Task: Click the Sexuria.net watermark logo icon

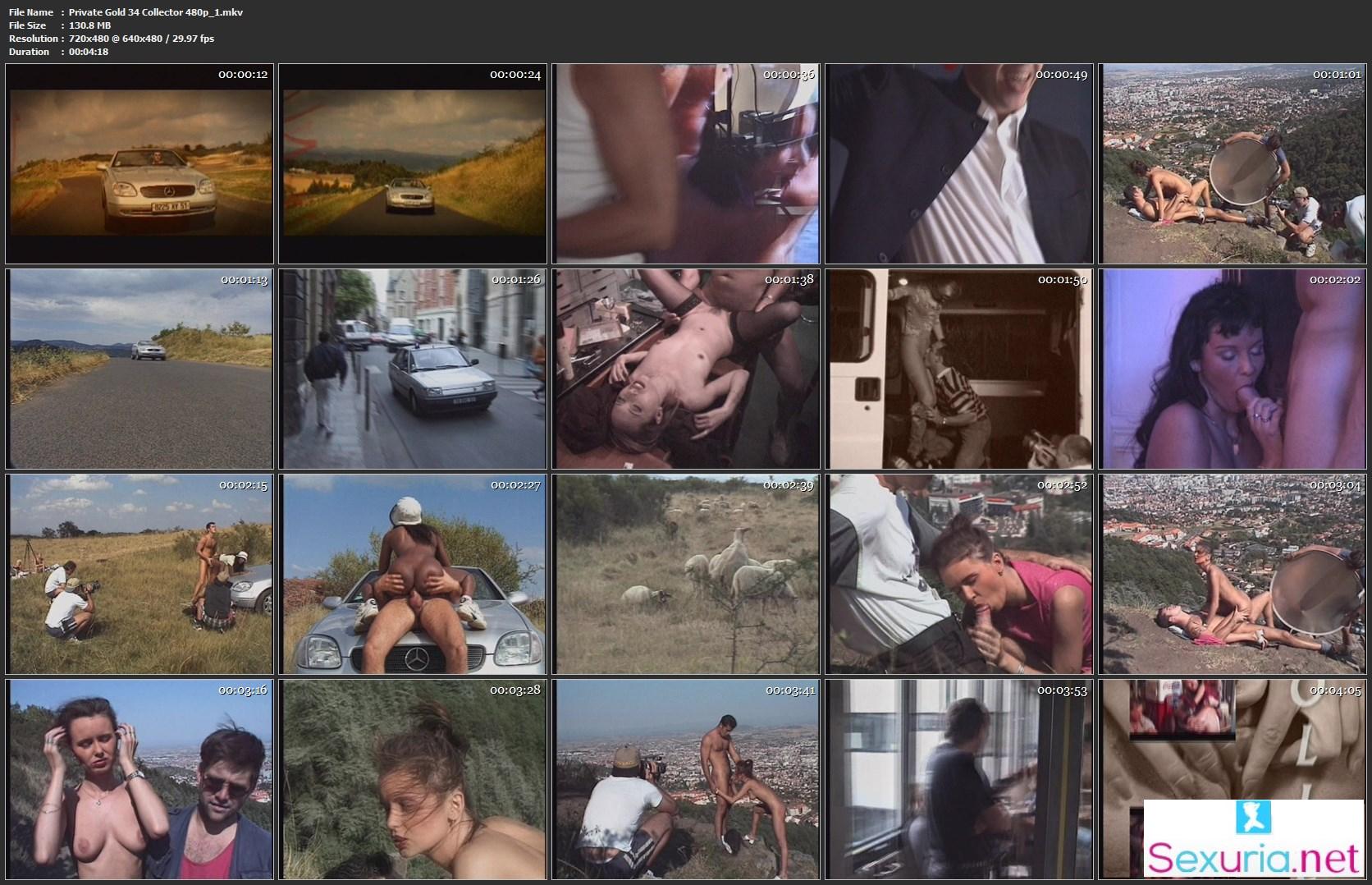Action: tap(1253, 817)
